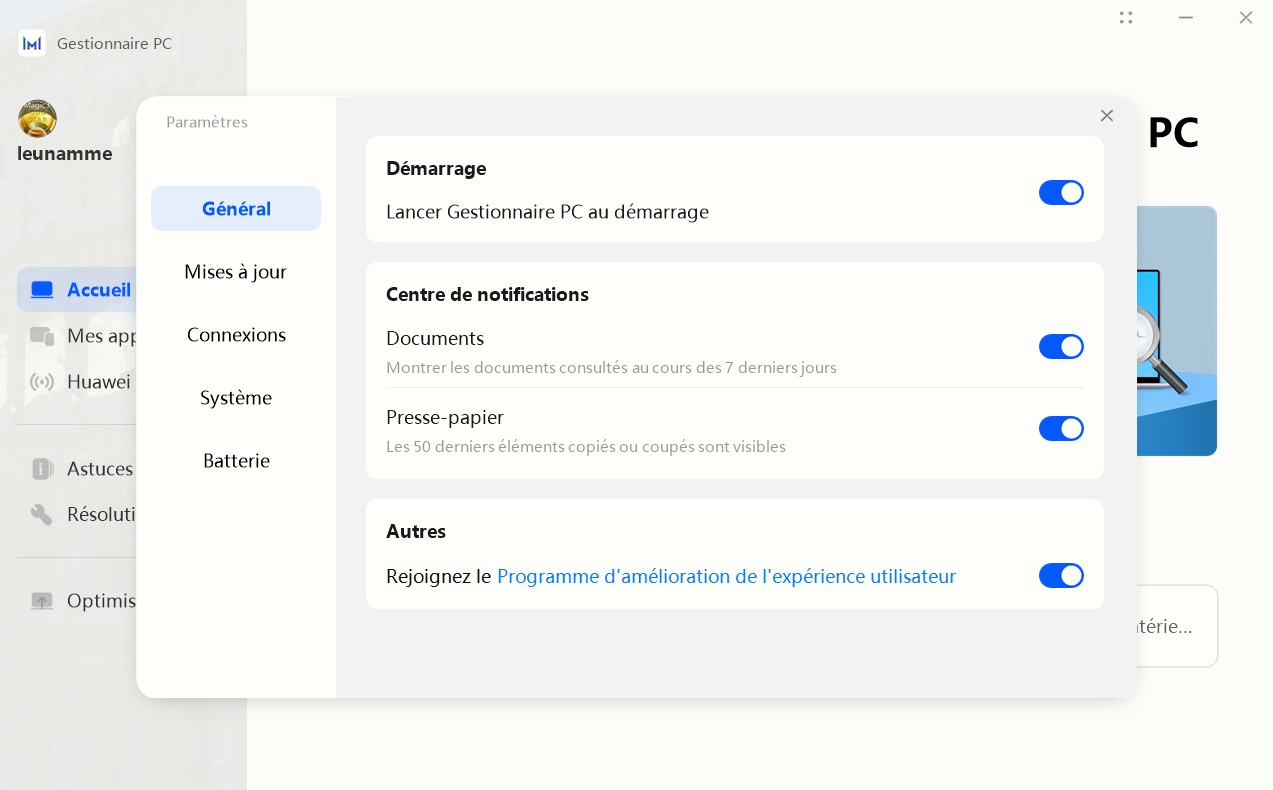Image resolution: width=1273 pixels, height=790 pixels.
Task: Switch to the Mises à jour settings section
Action: pyautogui.click(x=236, y=271)
